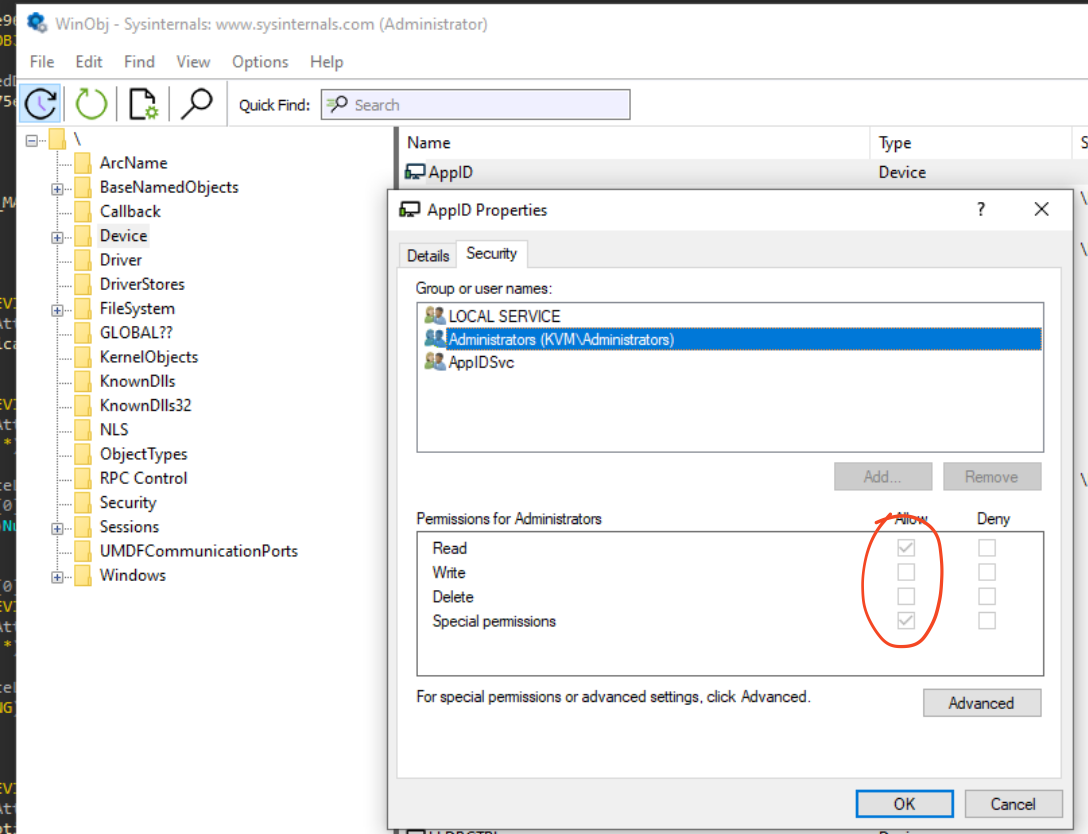
Task: Click the Driver folder icon
Action: click(83, 260)
